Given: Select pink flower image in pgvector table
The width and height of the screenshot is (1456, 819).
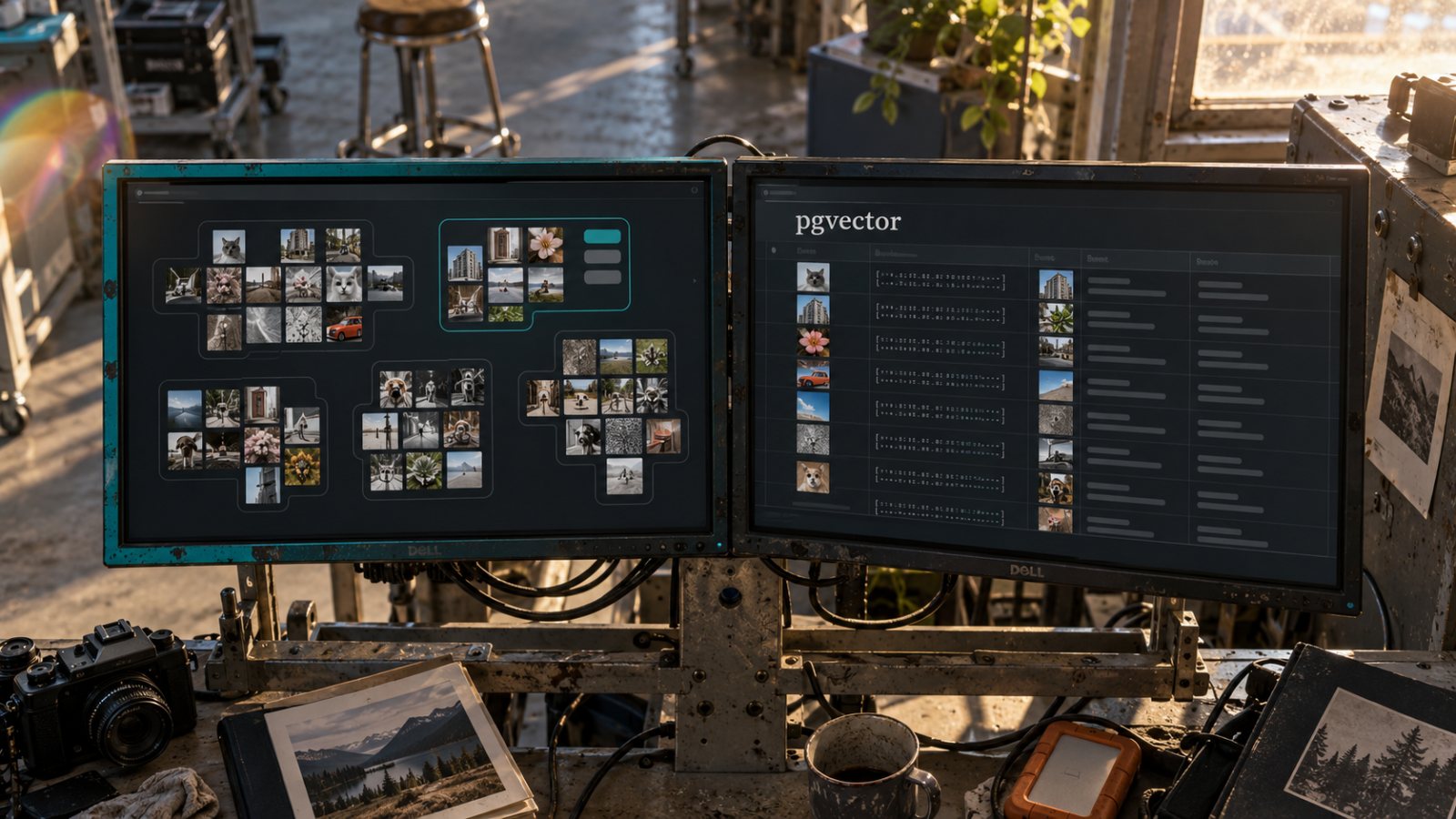Looking at the screenshot, I should (813, 342).
